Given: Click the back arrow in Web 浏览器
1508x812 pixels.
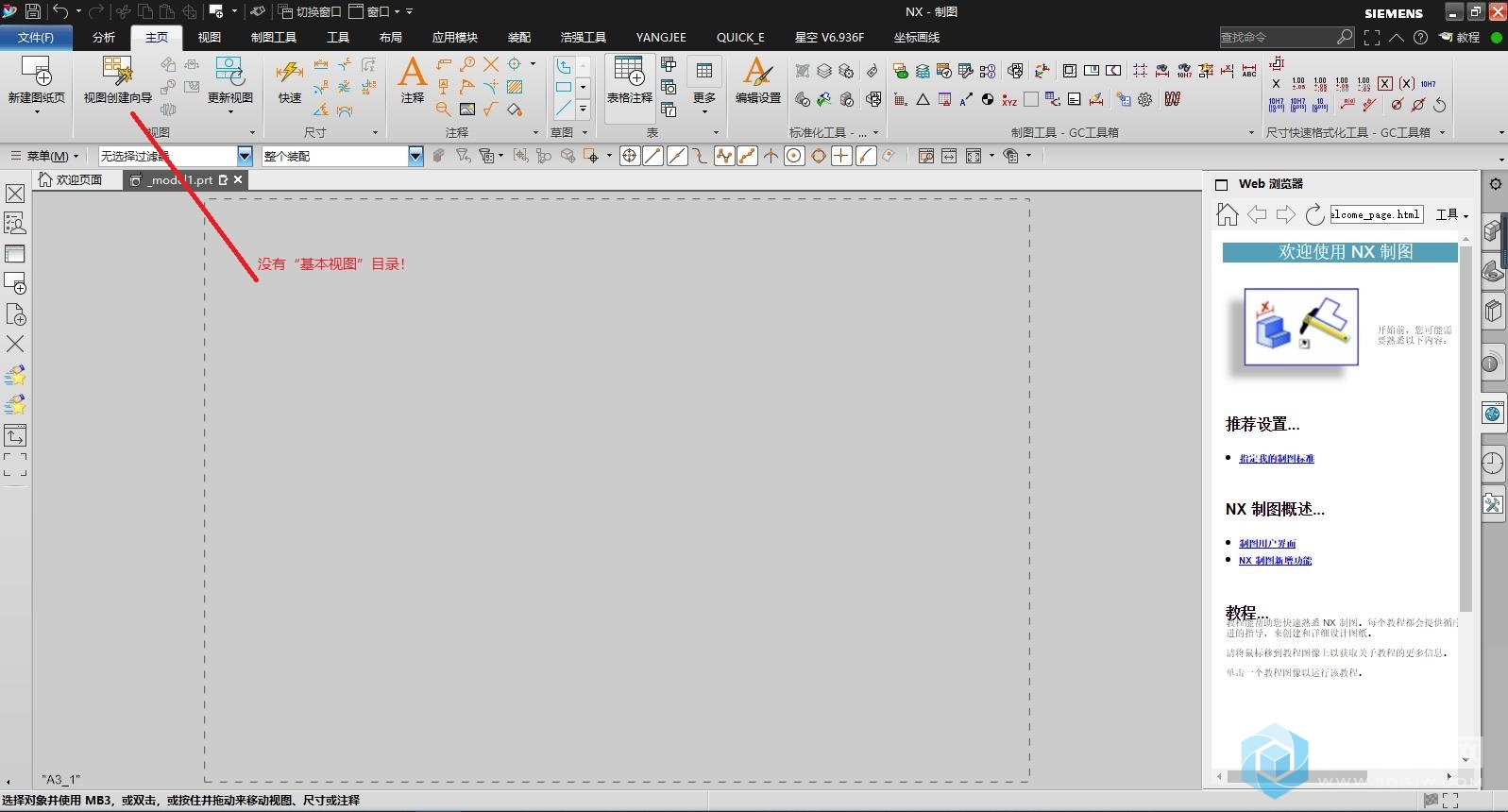Looking at the screenshot, I should point(1257,215).
